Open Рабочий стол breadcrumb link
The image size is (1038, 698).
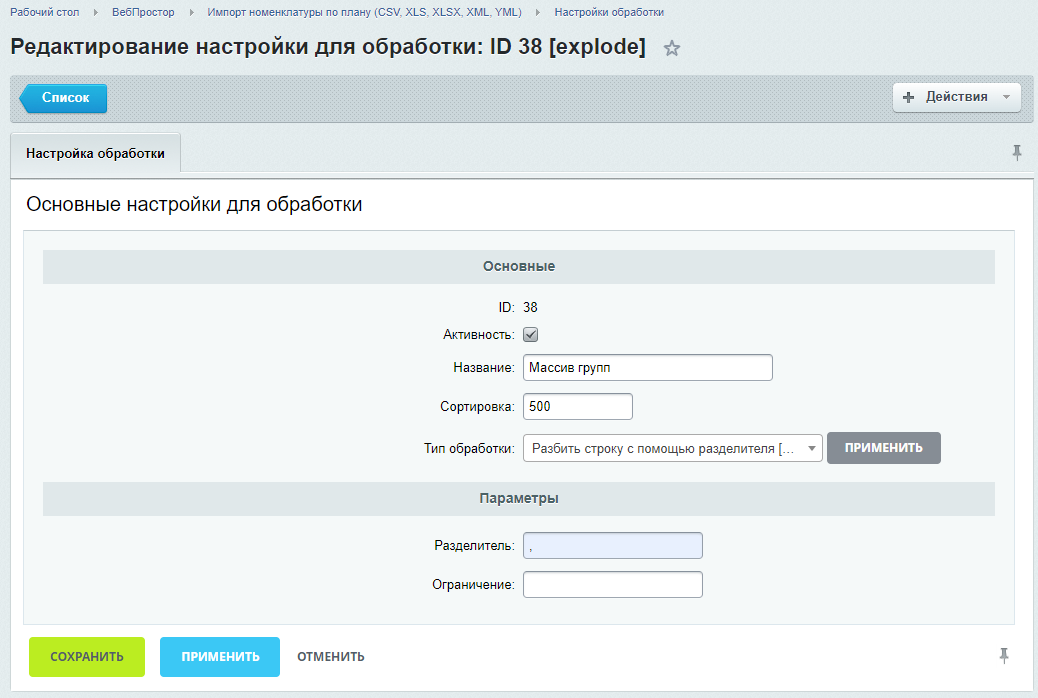(x=44, y=12)
